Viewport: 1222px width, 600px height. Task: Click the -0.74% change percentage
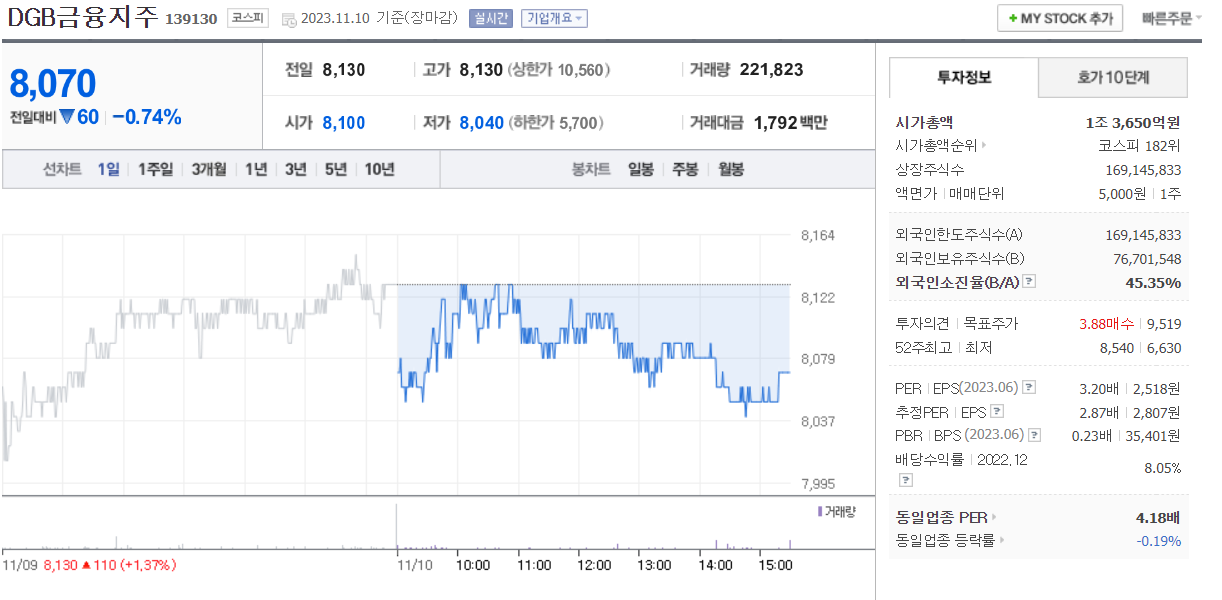point(147,117)
